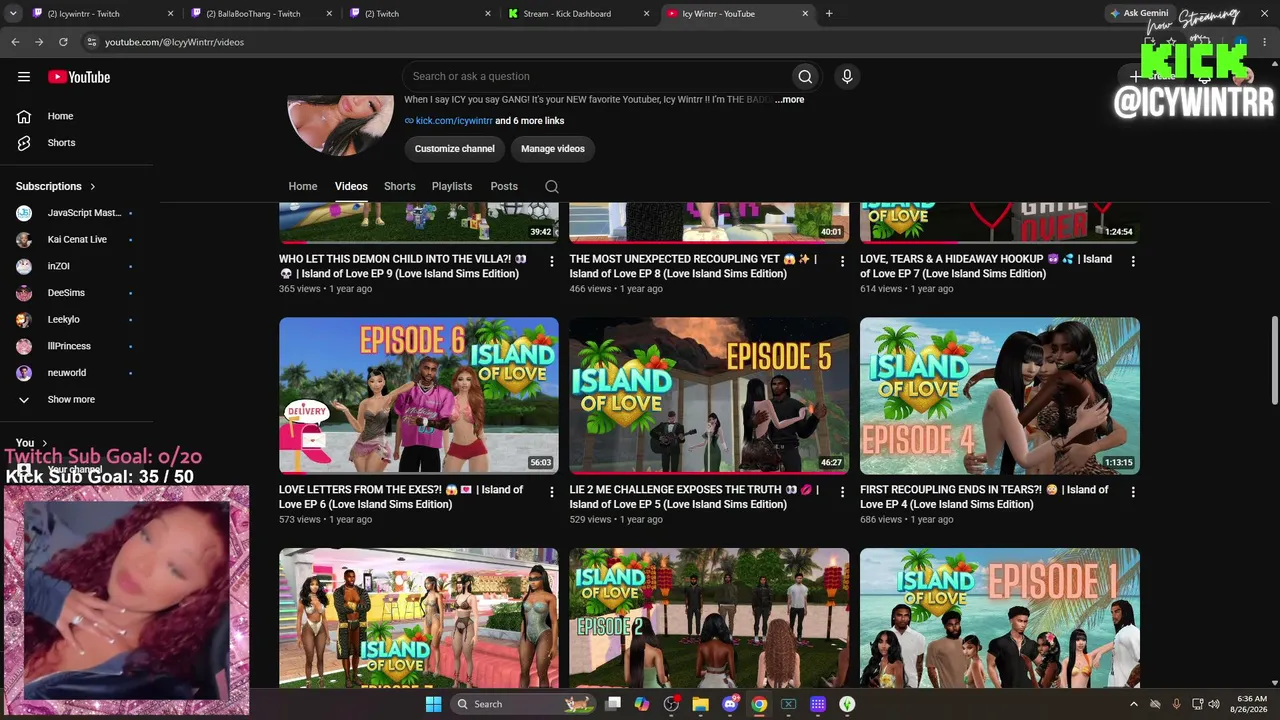Screen dimensions: 1280x720
Task: Open the Windows Start menu
Action: click(x=433, y=704)
